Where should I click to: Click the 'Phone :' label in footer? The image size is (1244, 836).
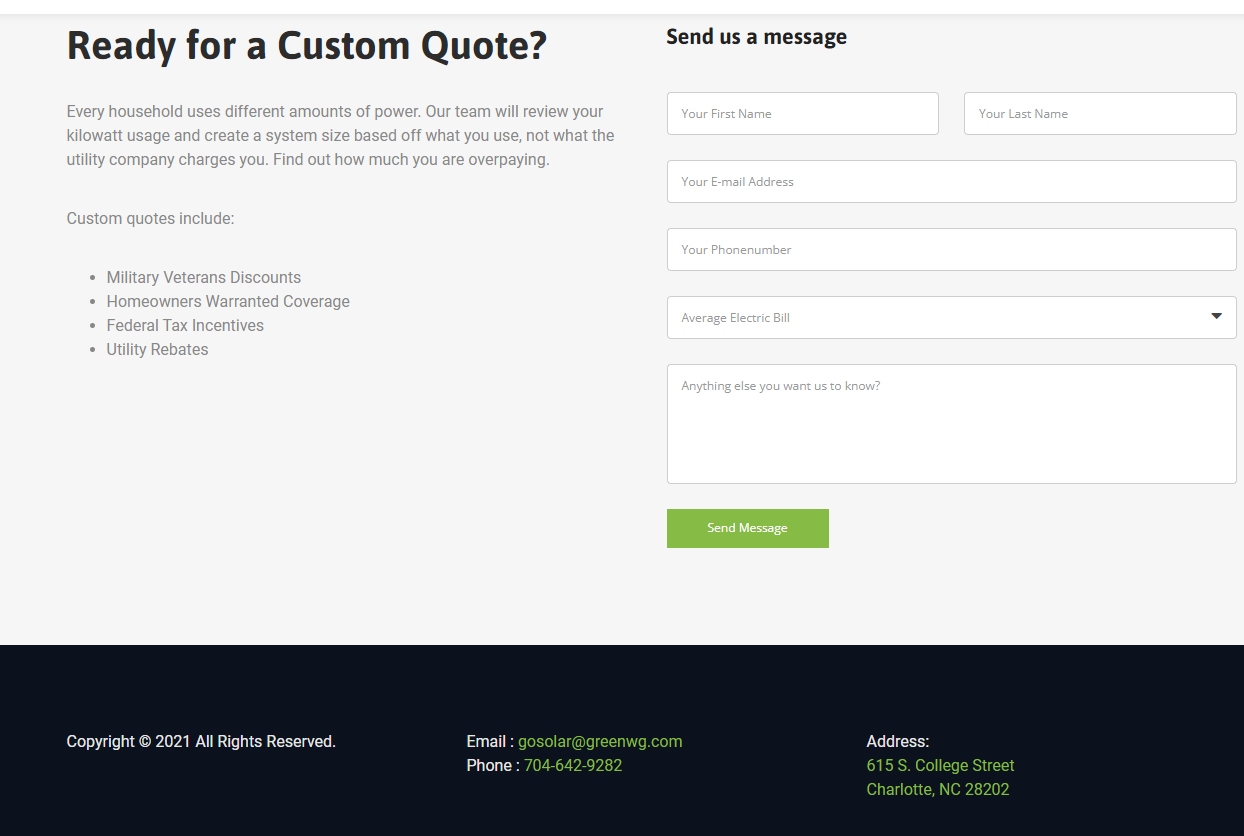(x=493, y=766)
